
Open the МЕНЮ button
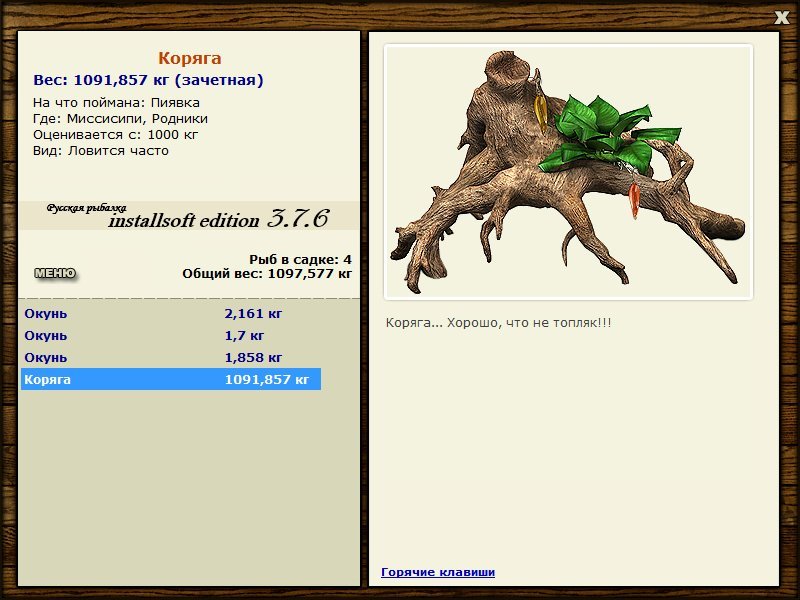pyautogui.click(x=55, y=273)
